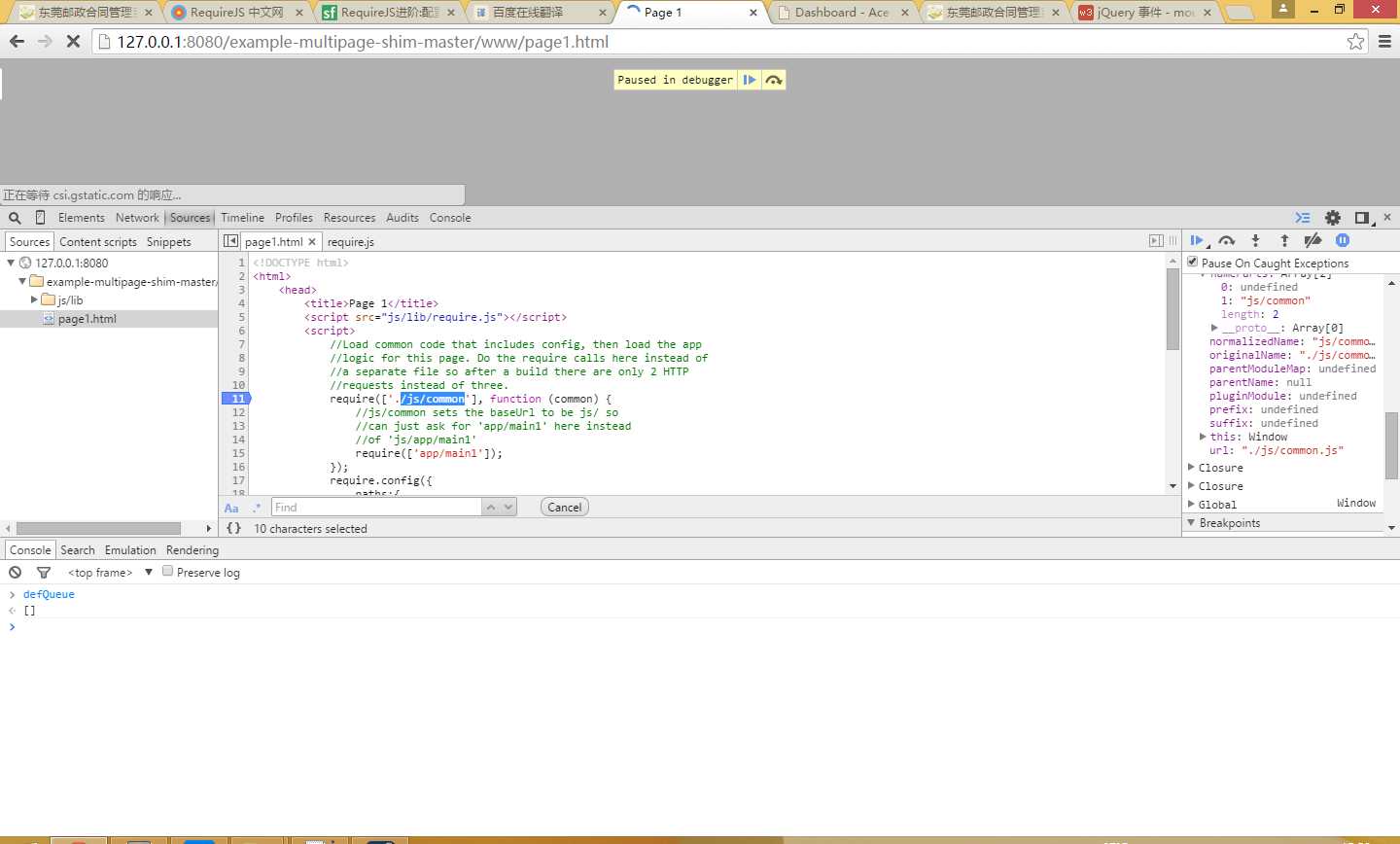The width and height of the screenshot is (1400, 844).
Task: Click navigator horizontal scrollbar
Action: click(99, 528)
